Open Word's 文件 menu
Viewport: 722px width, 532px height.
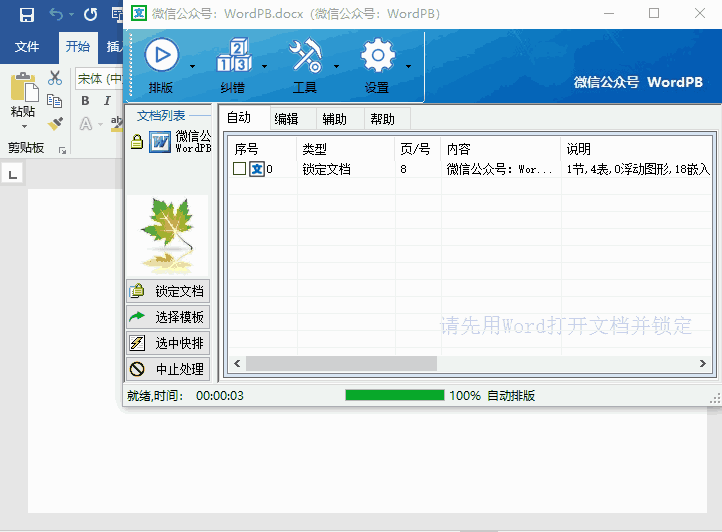pos(27,47)
